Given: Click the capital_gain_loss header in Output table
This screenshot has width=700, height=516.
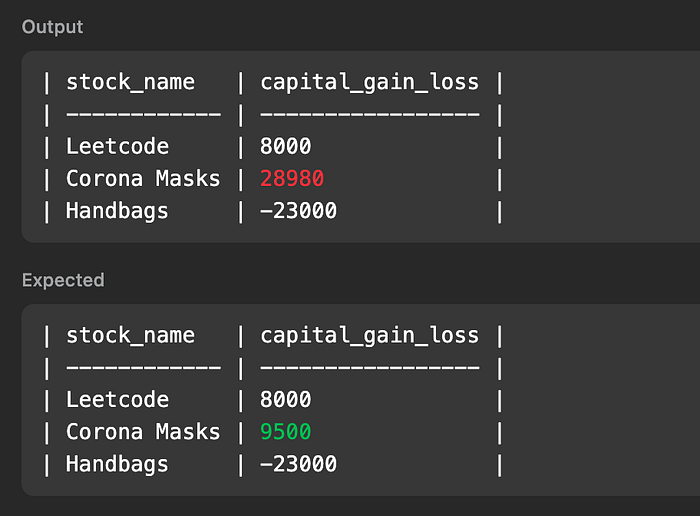Looking at the screenshot, I should click(370, 83).
